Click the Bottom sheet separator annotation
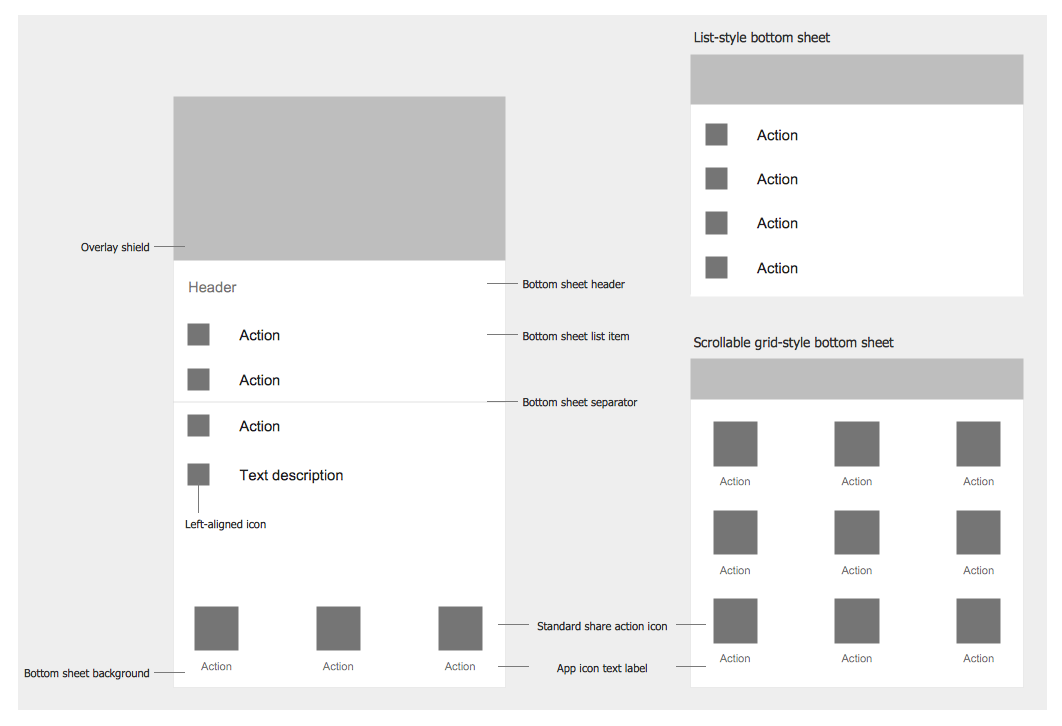Image resolution: width=1062 pixels, height=726 pixels. pyautogui.click(x=580, y=402)
